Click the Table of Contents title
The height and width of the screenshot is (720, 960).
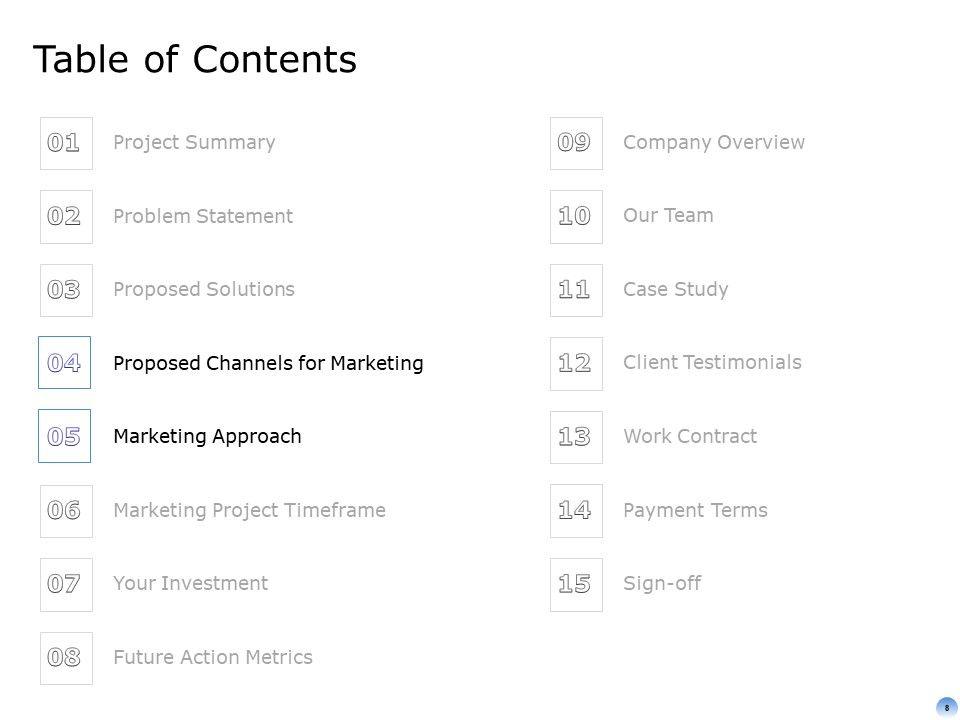pyautogui.click(x=195, y=60)
